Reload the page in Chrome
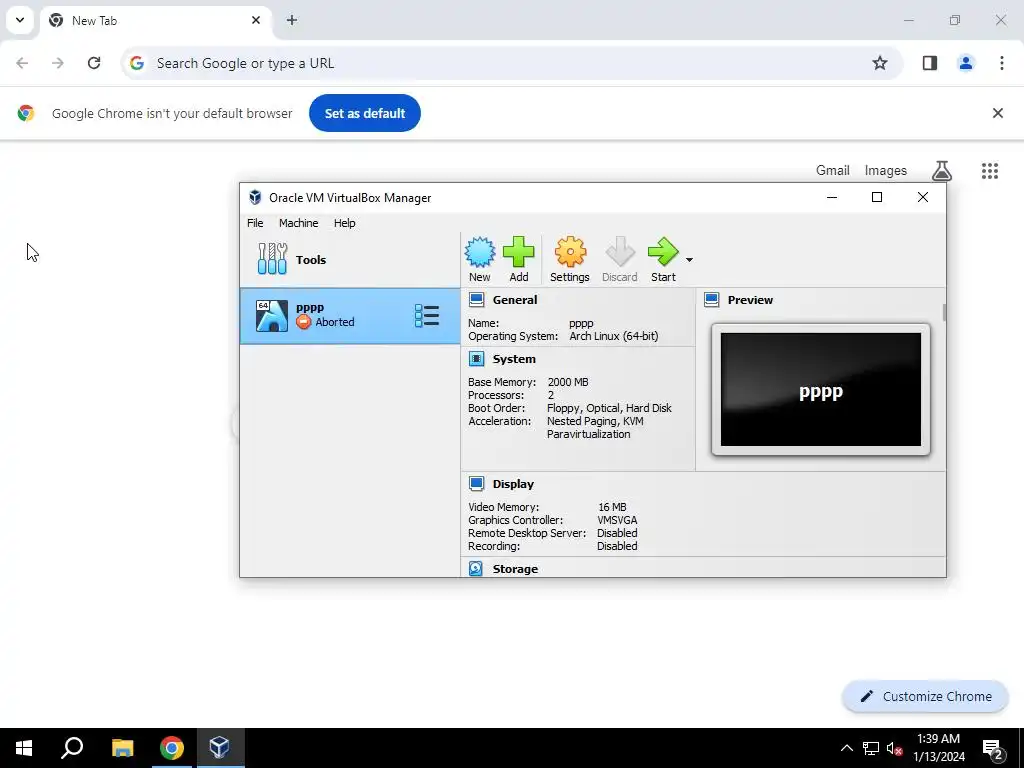The height and width of the screenshot is (768, 1024). coord(94,63)
